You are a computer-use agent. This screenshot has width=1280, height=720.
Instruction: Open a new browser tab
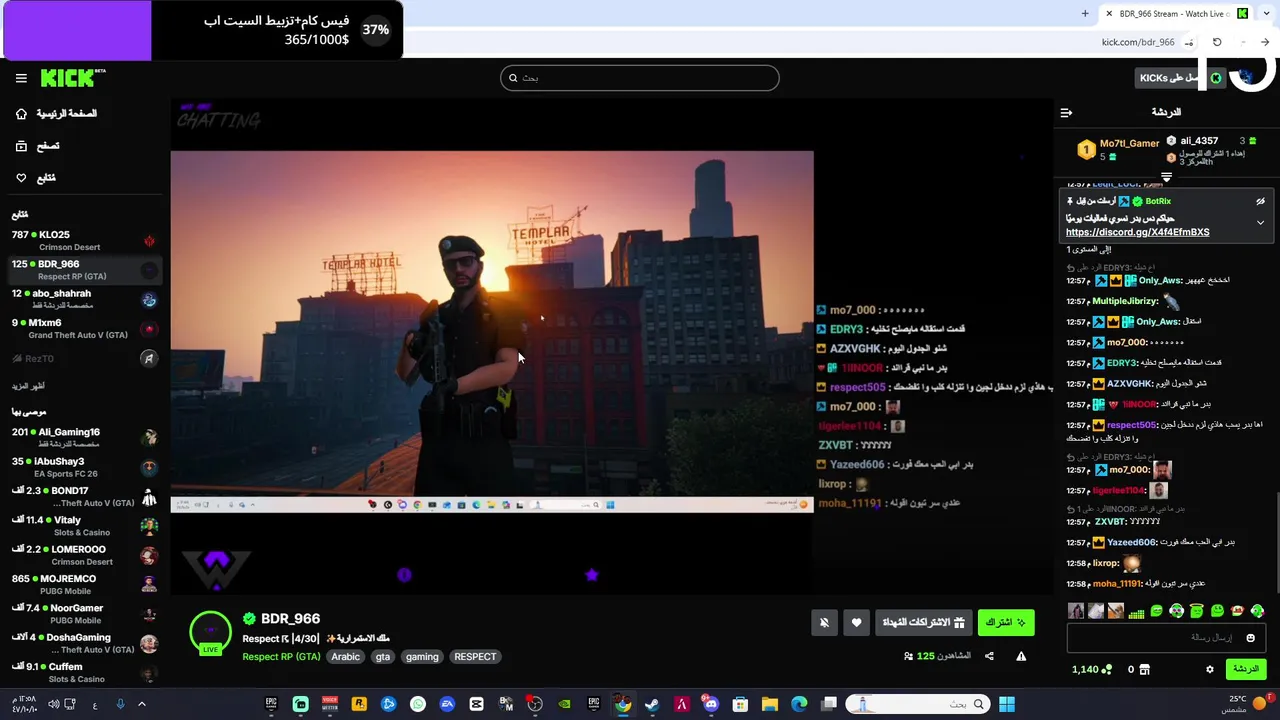1085,13
